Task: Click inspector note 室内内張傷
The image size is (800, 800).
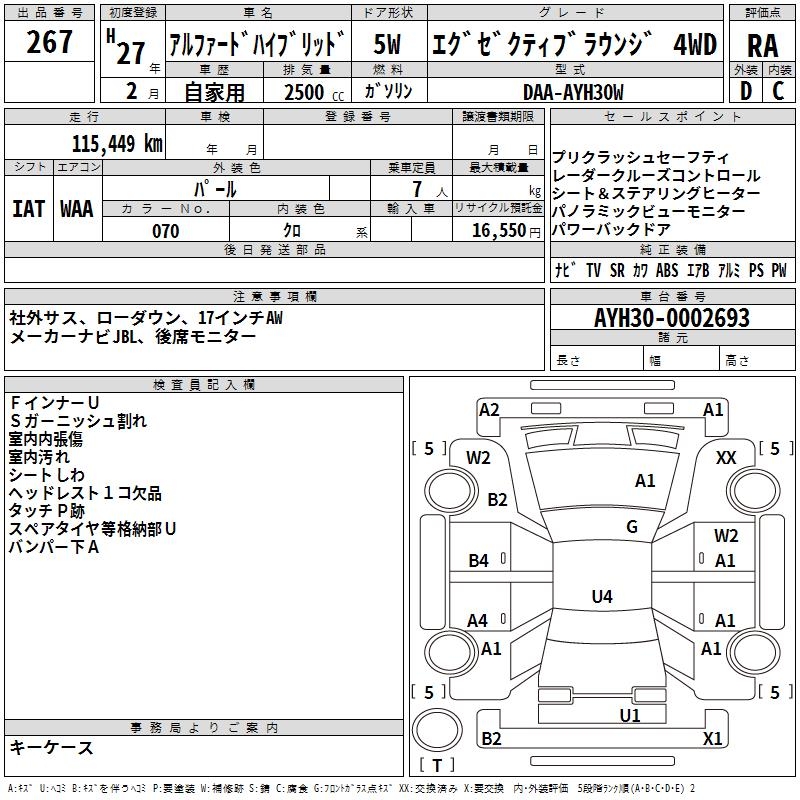Action: click(x=46, y=439)
